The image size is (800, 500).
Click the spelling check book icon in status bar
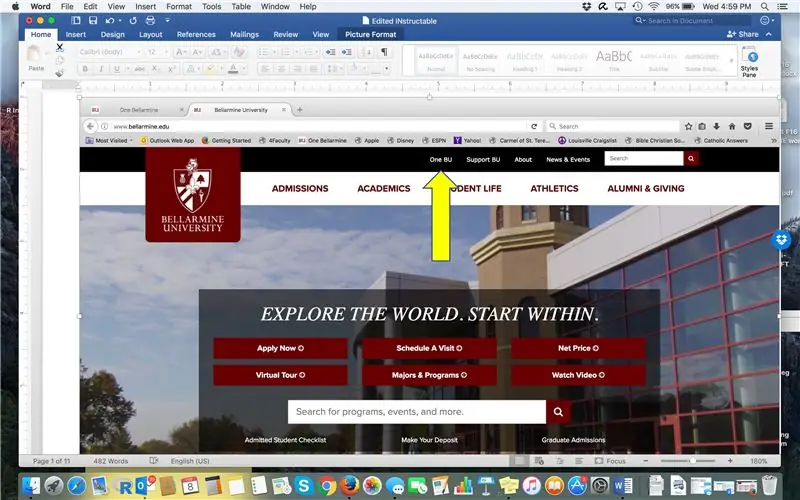154,461
